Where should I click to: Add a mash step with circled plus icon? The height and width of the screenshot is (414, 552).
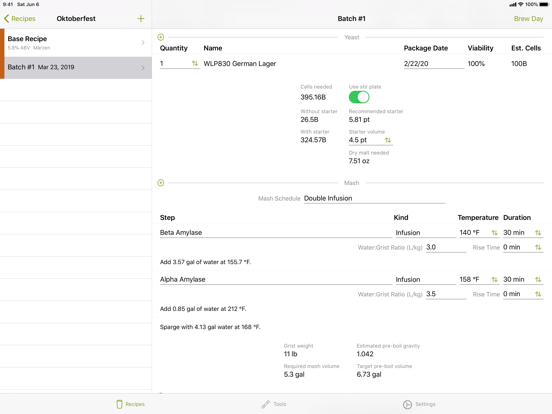click(161, 183)
